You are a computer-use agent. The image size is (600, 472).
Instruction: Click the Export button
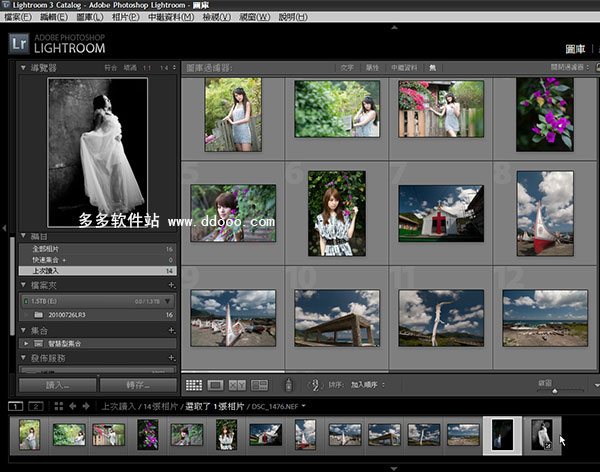pyautogui.click(x=138, y=385)
